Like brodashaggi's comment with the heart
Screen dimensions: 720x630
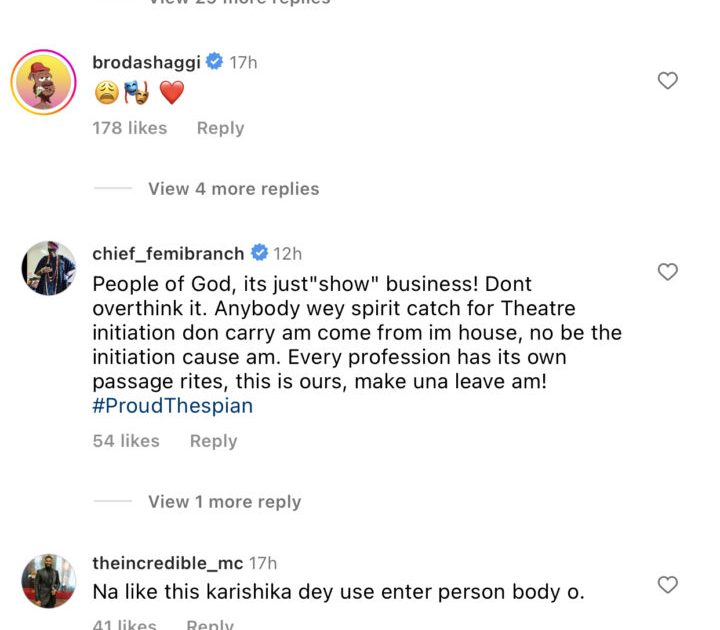point(667,81)
